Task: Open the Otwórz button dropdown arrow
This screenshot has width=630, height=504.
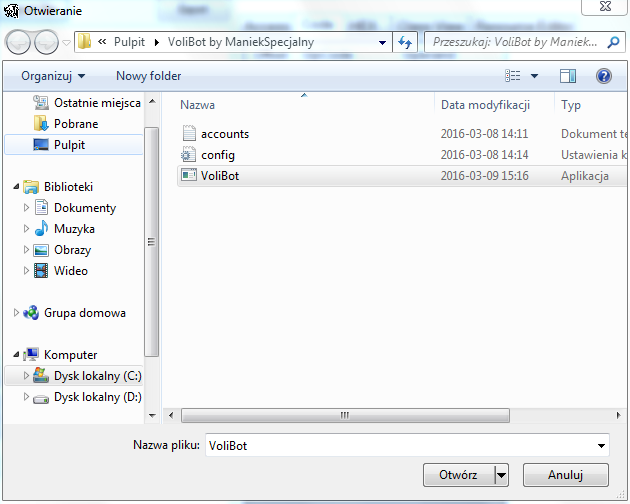Action: point(501,475)
